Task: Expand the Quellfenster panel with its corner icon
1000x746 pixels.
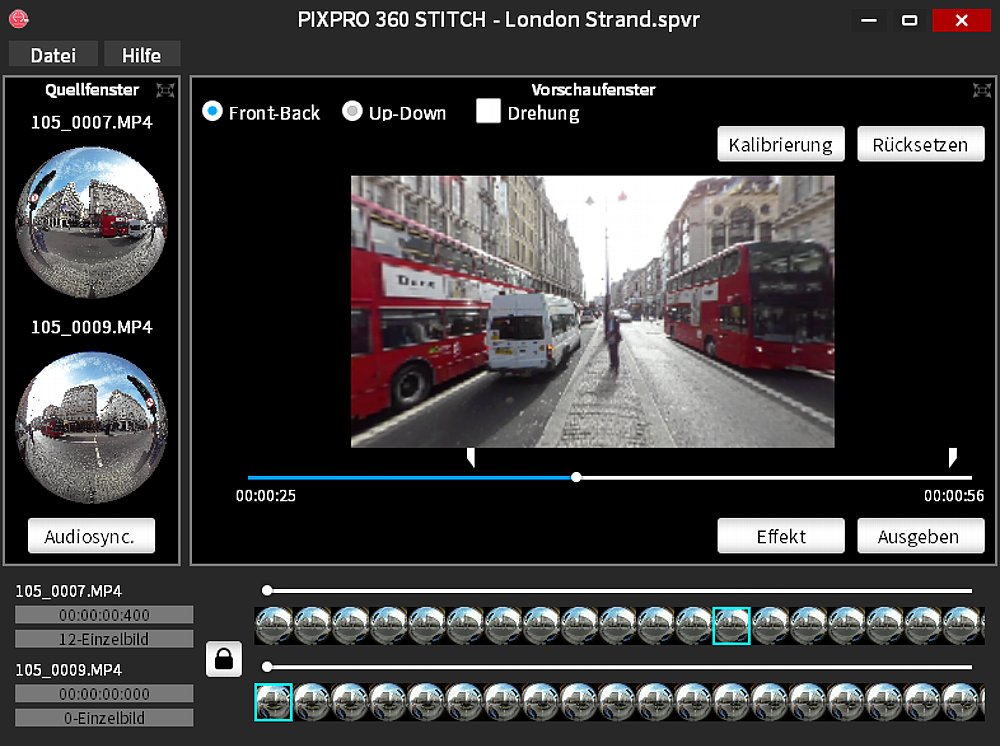Action: (x=165, y=90)
